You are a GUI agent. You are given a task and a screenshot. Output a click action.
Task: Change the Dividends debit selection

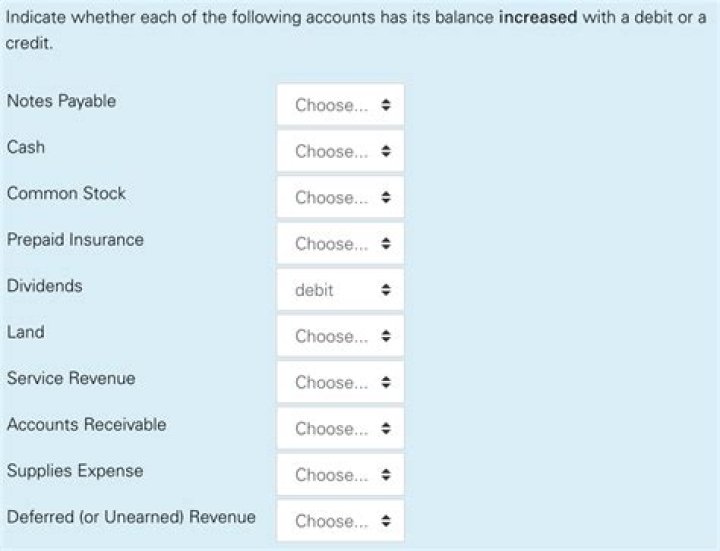[340, 290]
